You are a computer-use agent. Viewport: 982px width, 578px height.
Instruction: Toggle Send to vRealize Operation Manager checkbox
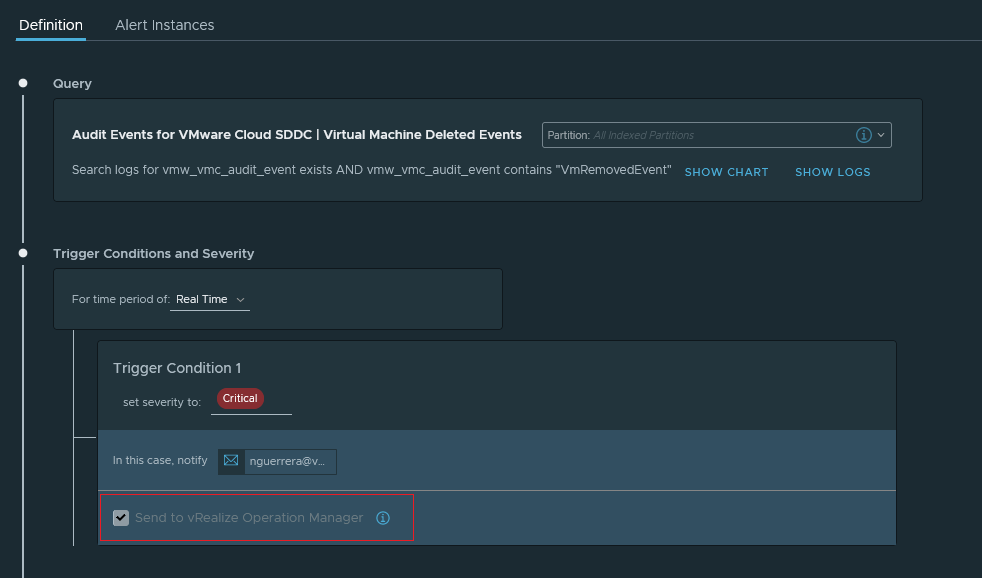point(121,518)
